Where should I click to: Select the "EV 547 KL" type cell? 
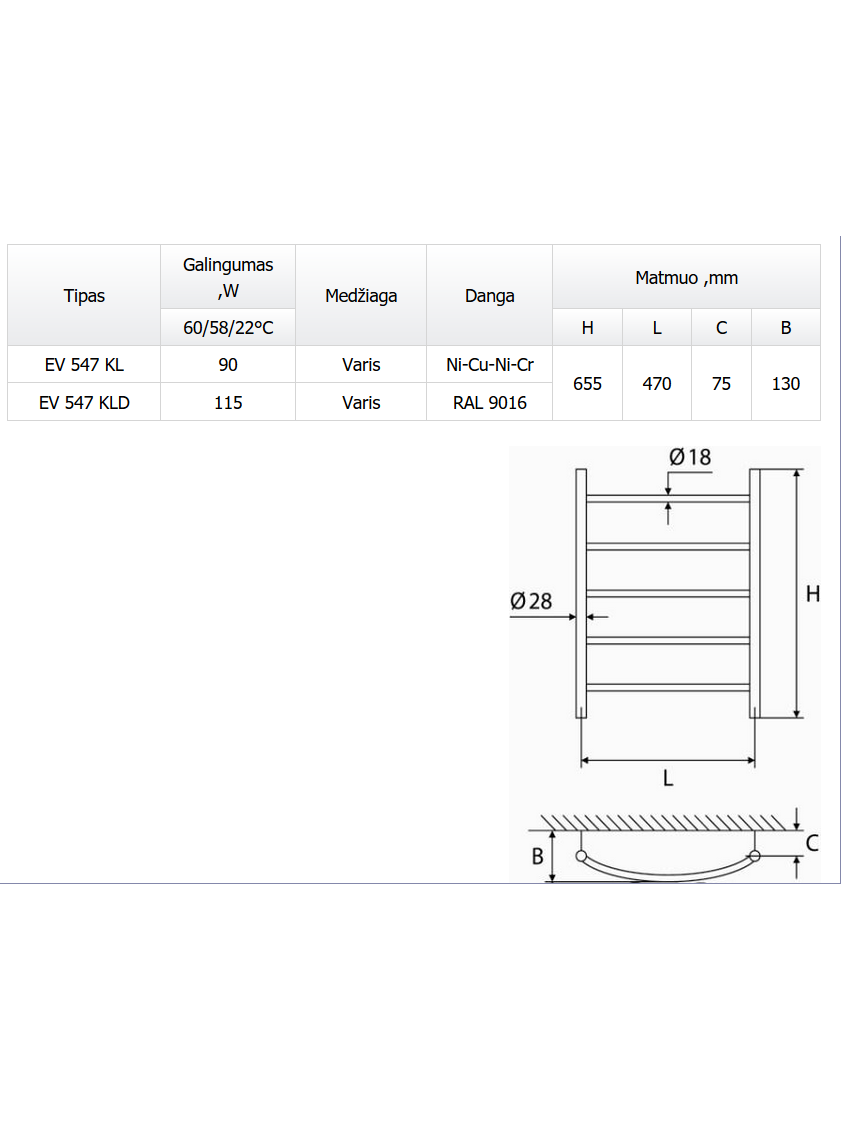84,365
